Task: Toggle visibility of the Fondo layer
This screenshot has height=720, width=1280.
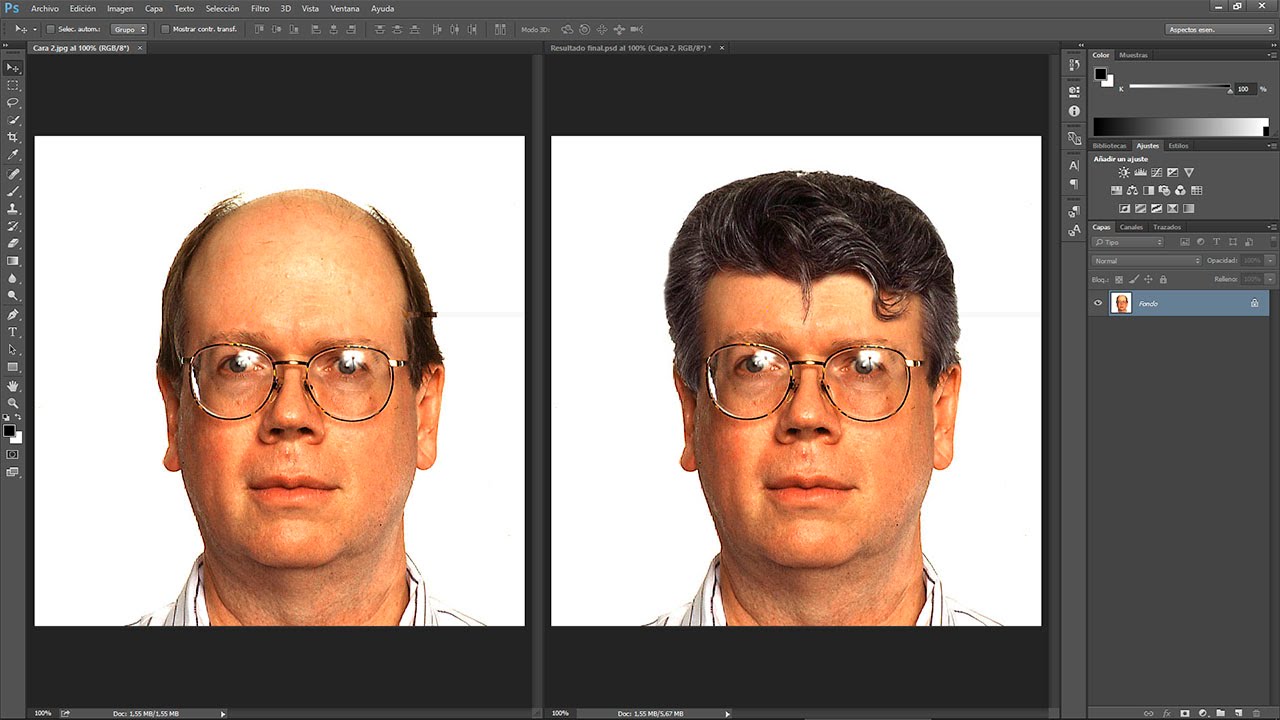Action: [x=1098, y=303]
